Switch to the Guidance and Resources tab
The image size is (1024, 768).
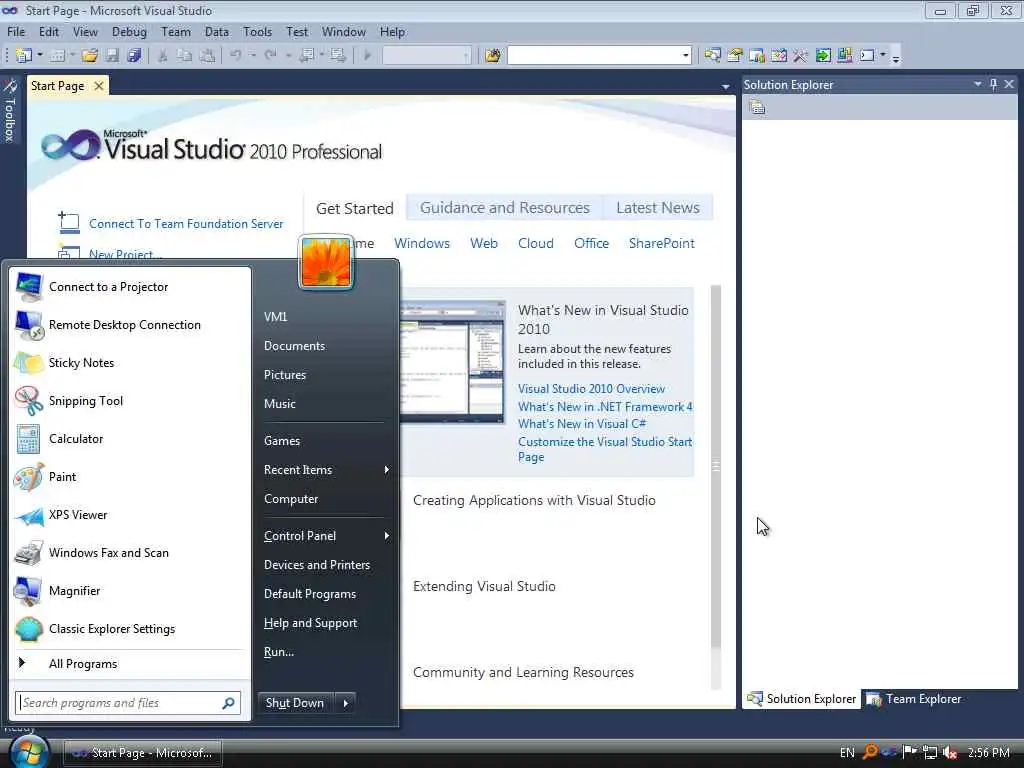(x=504, y=208)
